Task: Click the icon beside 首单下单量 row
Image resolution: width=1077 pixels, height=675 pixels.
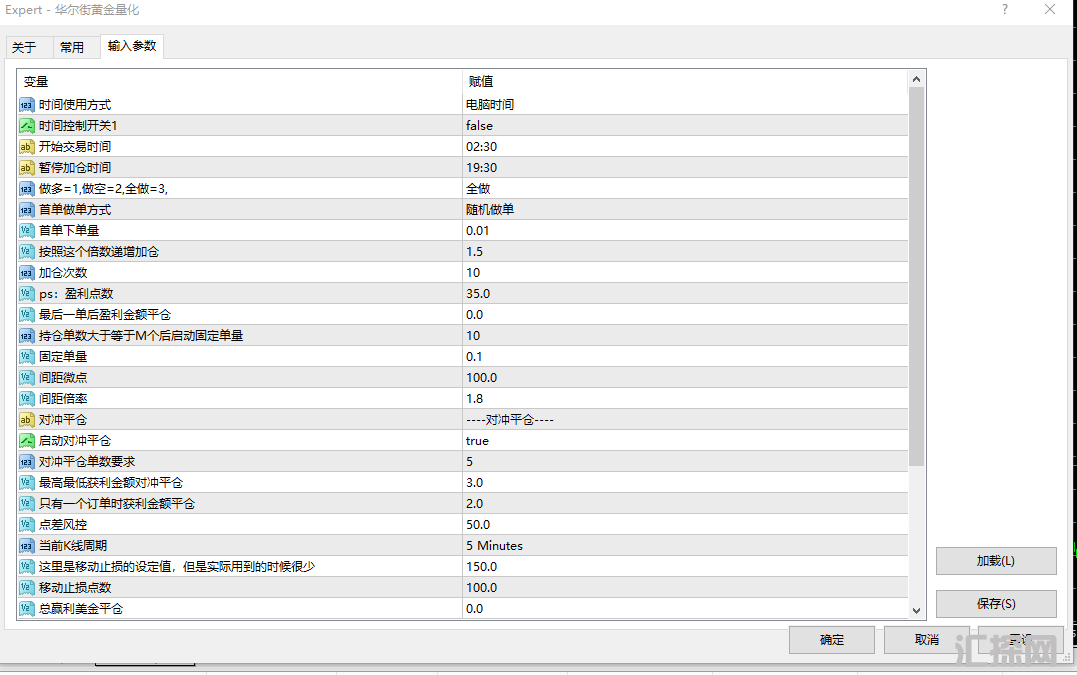Action: [x=27, y=231]
